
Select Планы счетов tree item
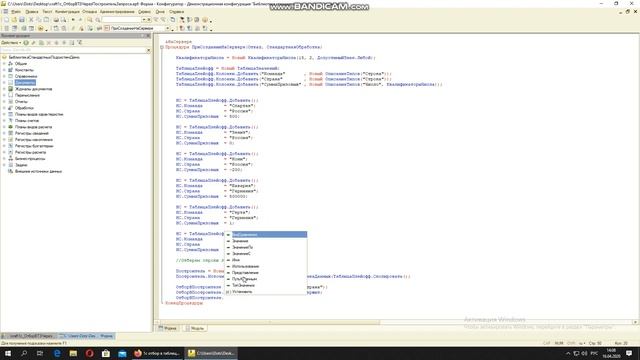tap(27, 120)
